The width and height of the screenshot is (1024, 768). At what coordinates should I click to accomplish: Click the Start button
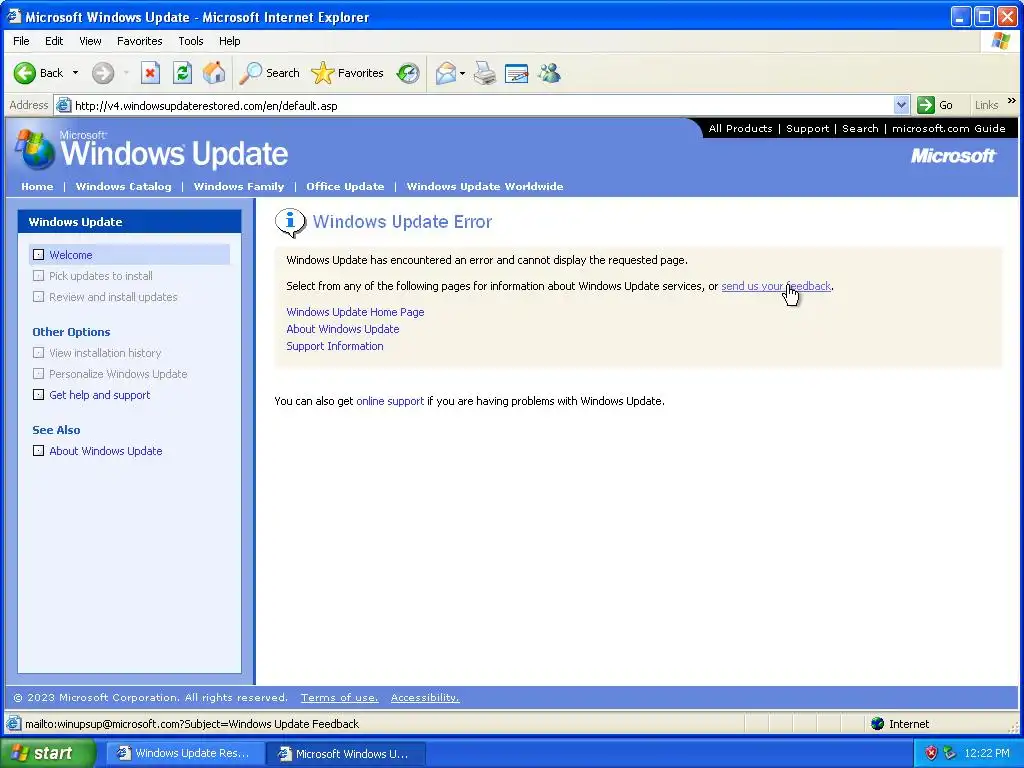coord(48,753)
